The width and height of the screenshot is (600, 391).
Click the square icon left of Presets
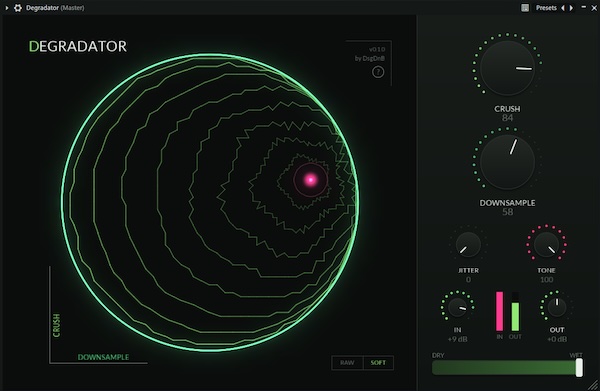pyautogui.click(x=525, y=8)
